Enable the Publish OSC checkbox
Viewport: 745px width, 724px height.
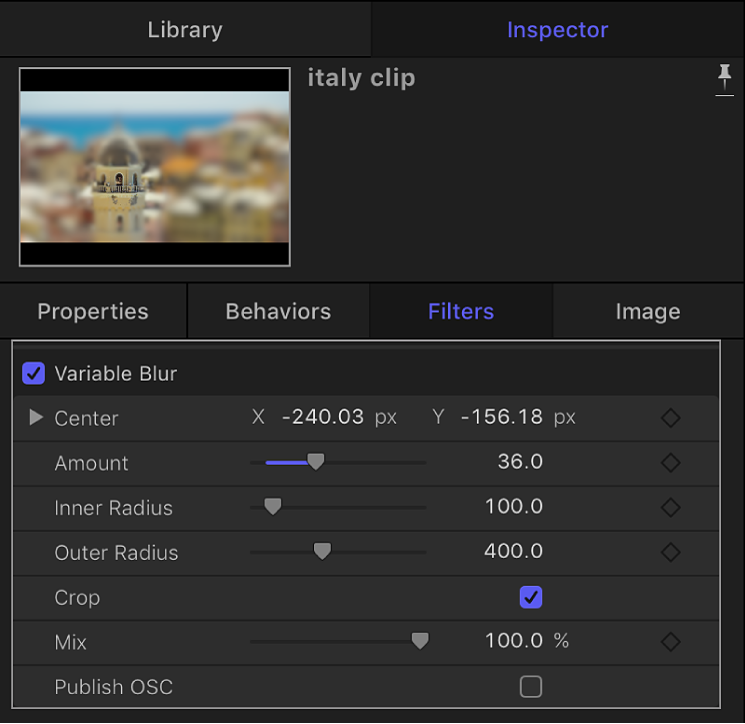coord(531,686)
